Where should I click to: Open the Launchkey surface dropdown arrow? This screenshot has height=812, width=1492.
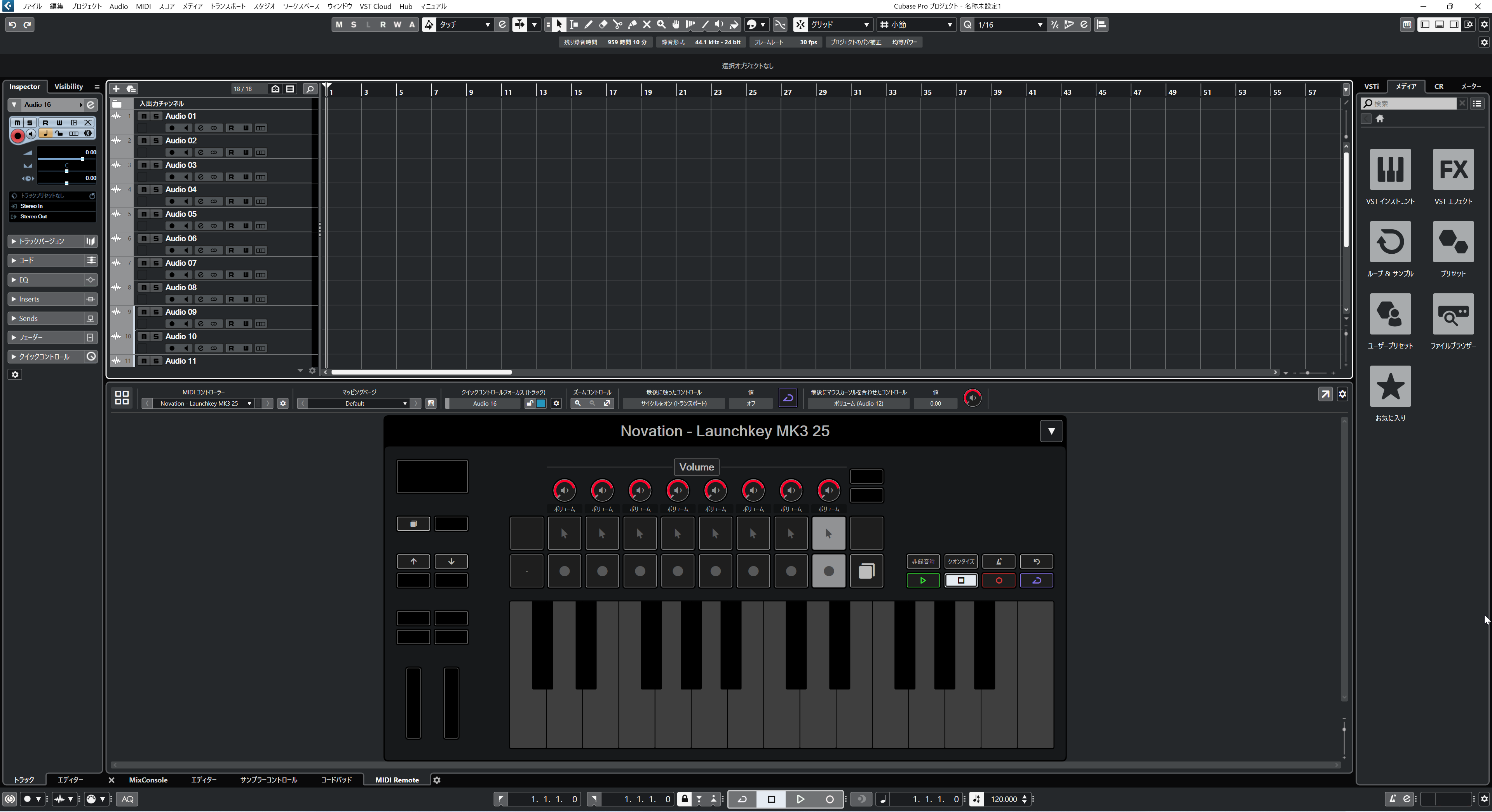coord(1051,431)
